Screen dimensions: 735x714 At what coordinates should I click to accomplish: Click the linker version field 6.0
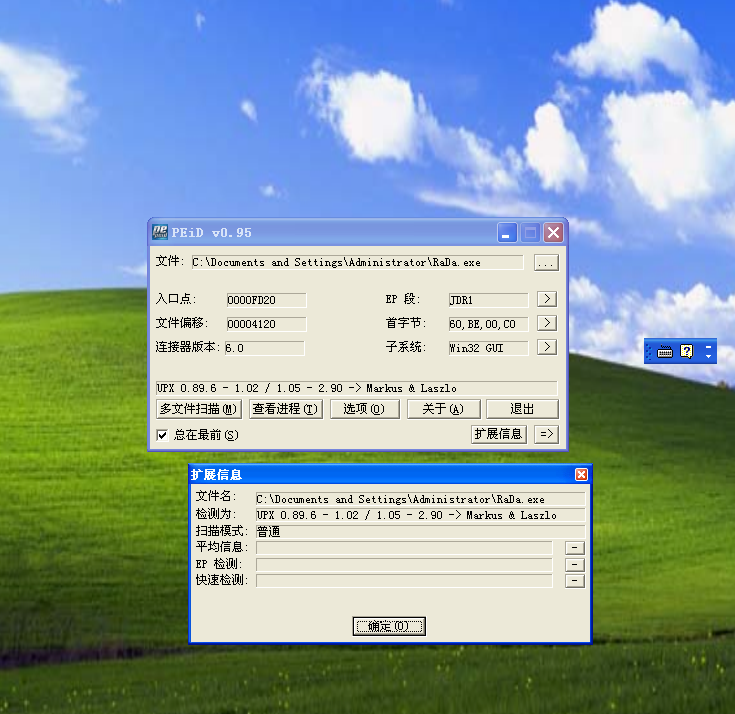click(x=264, y=348)
